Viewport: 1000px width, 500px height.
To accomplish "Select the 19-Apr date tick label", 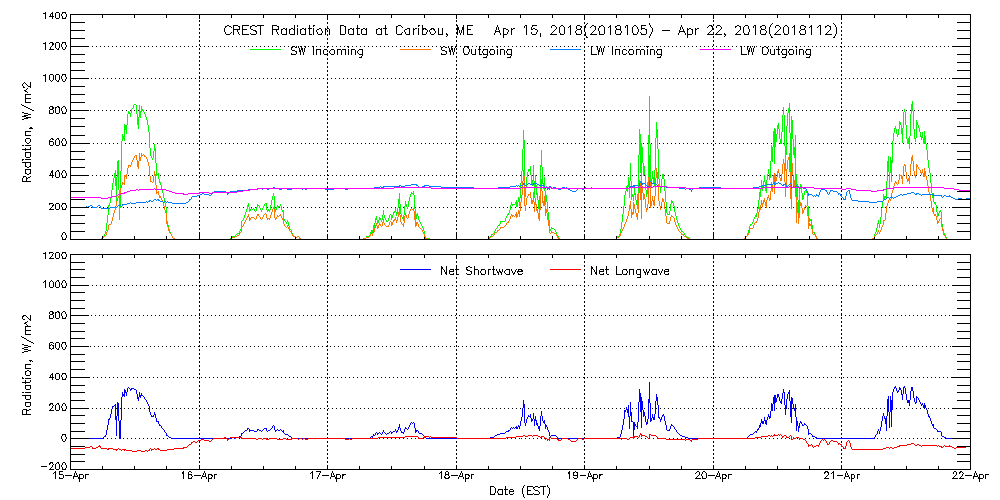I will (x=585, y=476).
